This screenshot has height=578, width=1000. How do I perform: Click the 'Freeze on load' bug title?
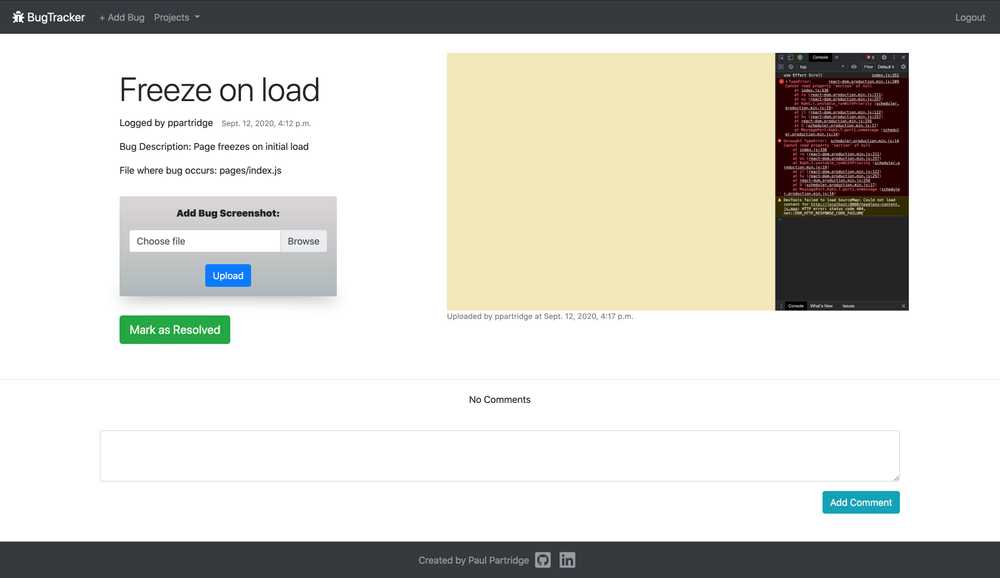pos(219,90)
